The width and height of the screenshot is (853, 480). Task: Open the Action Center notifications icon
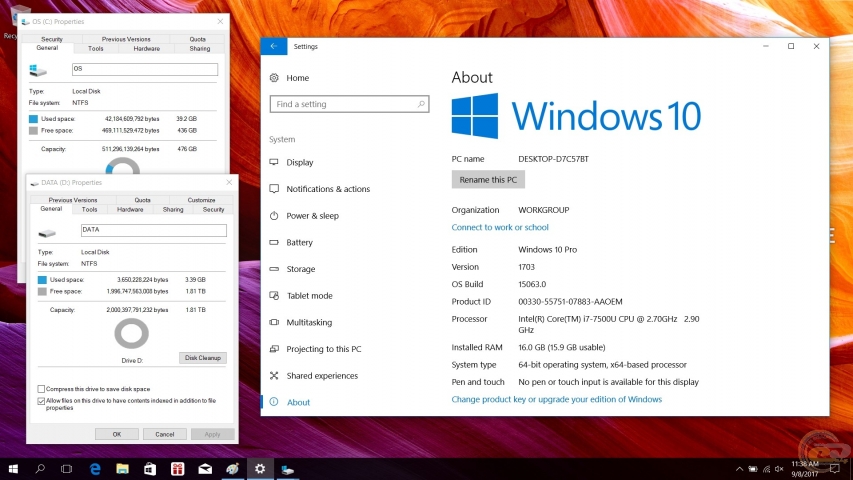point(835,469)
